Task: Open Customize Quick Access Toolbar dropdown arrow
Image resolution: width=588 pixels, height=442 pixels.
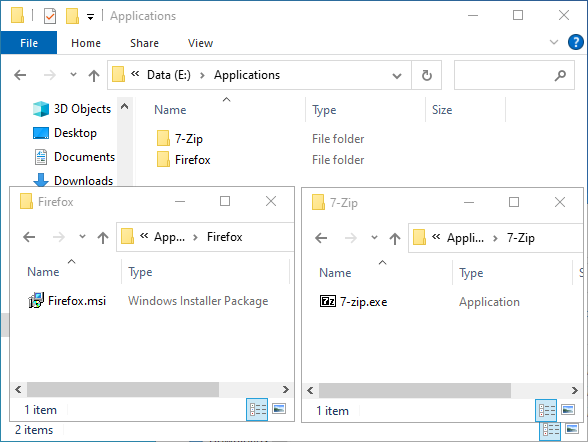Action: pos(90,16)
